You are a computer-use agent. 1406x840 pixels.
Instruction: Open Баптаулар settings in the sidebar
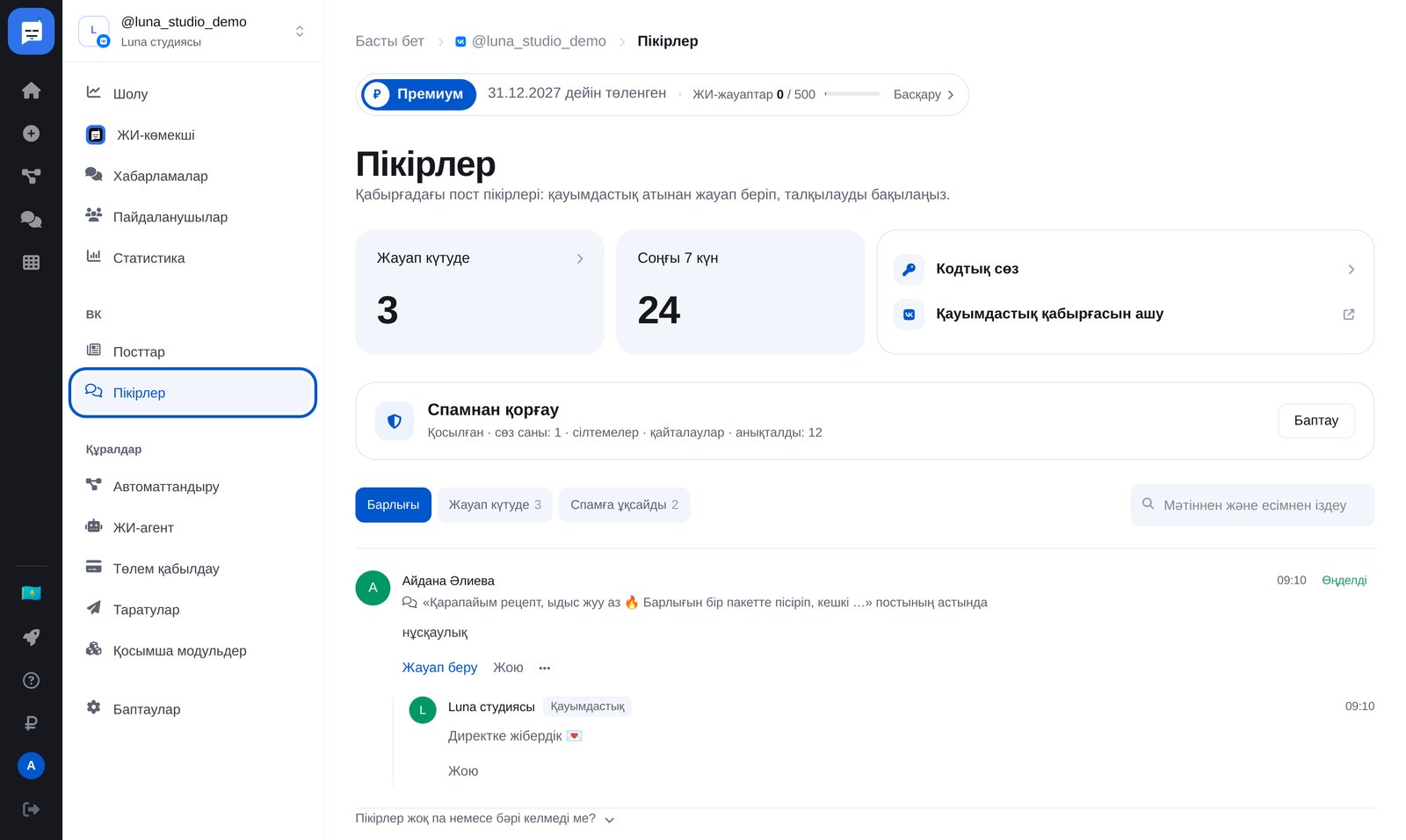tap(192, 709)
